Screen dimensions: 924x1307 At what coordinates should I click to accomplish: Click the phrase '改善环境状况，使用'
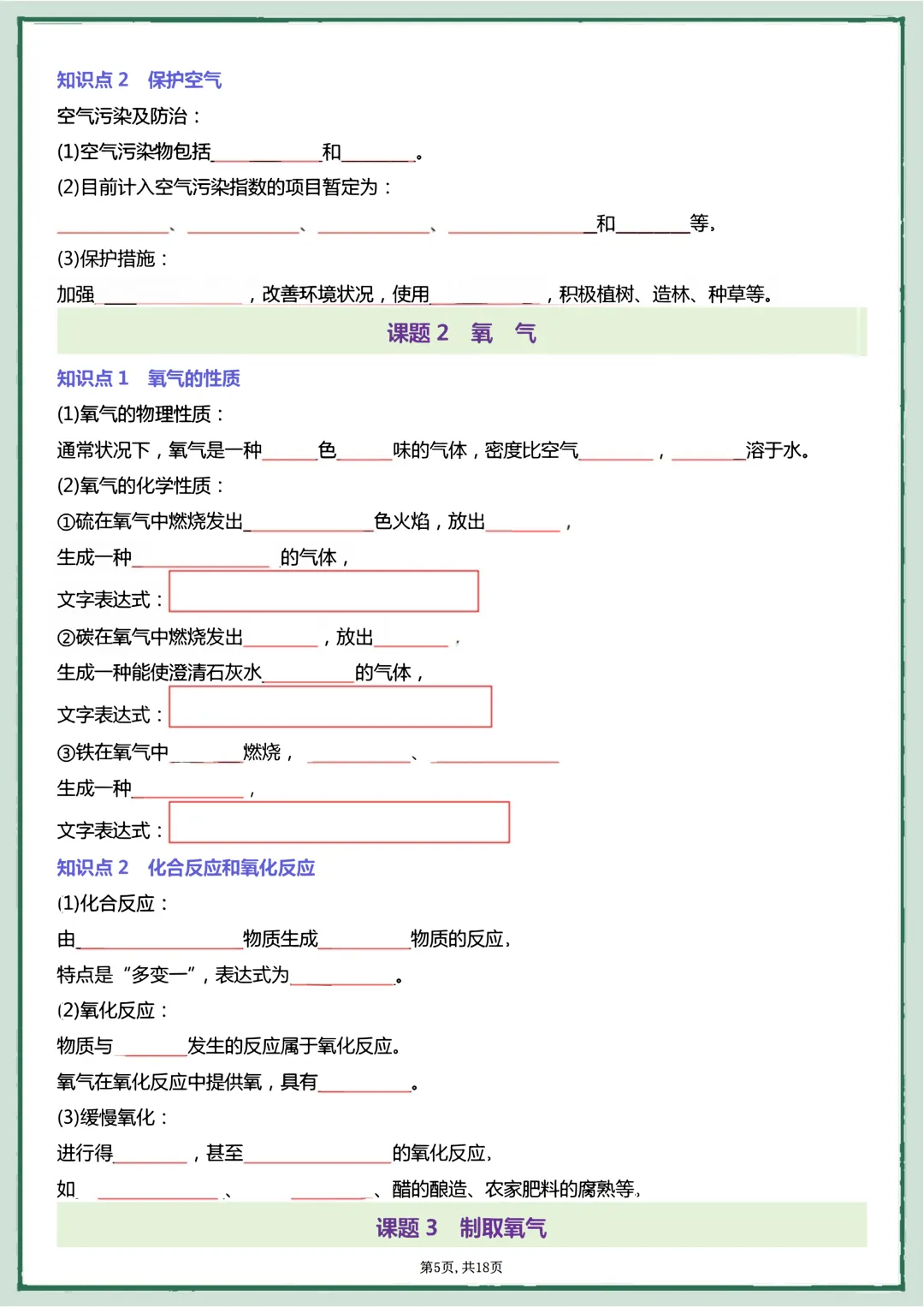[346, 294]
